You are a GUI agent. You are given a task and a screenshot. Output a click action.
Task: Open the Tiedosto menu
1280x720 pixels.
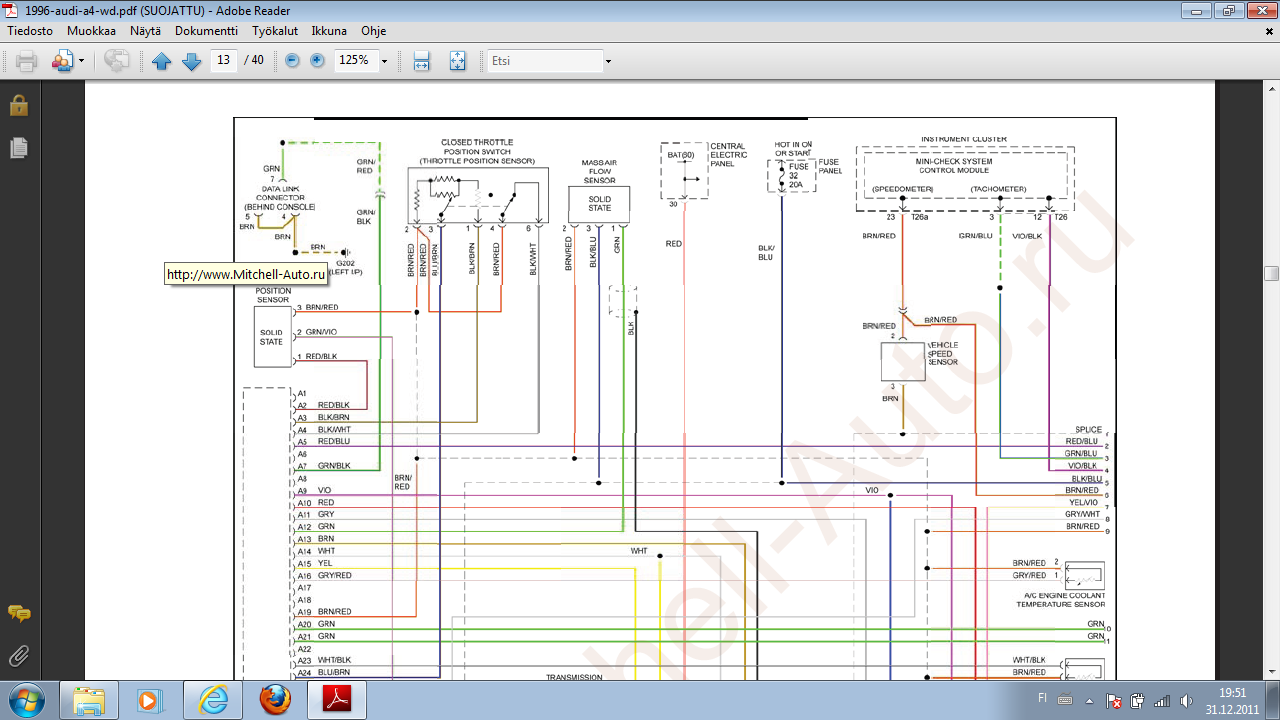30,31
